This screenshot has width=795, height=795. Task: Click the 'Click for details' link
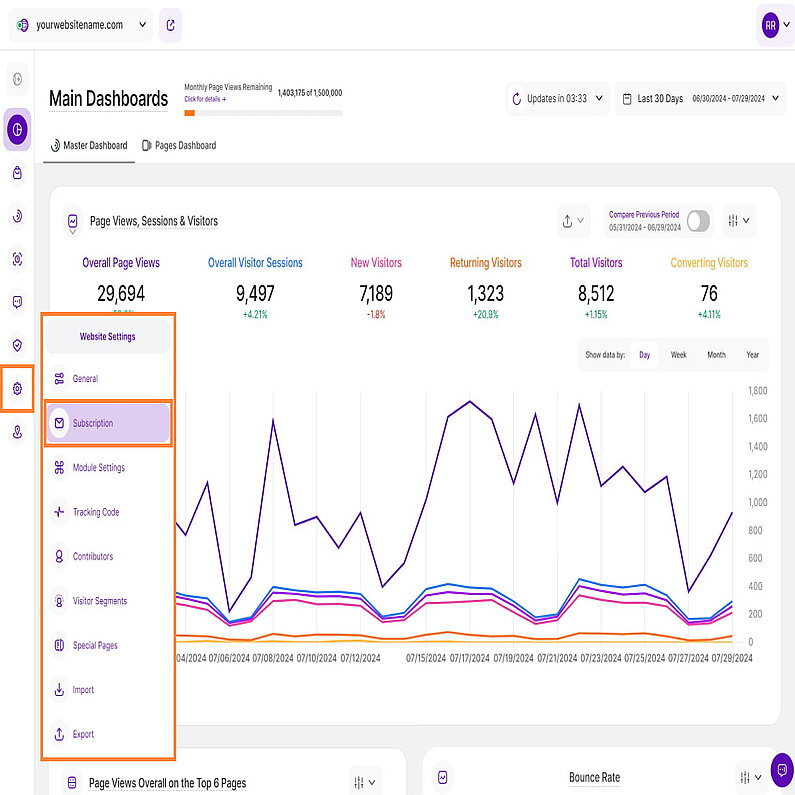(205, 100)
